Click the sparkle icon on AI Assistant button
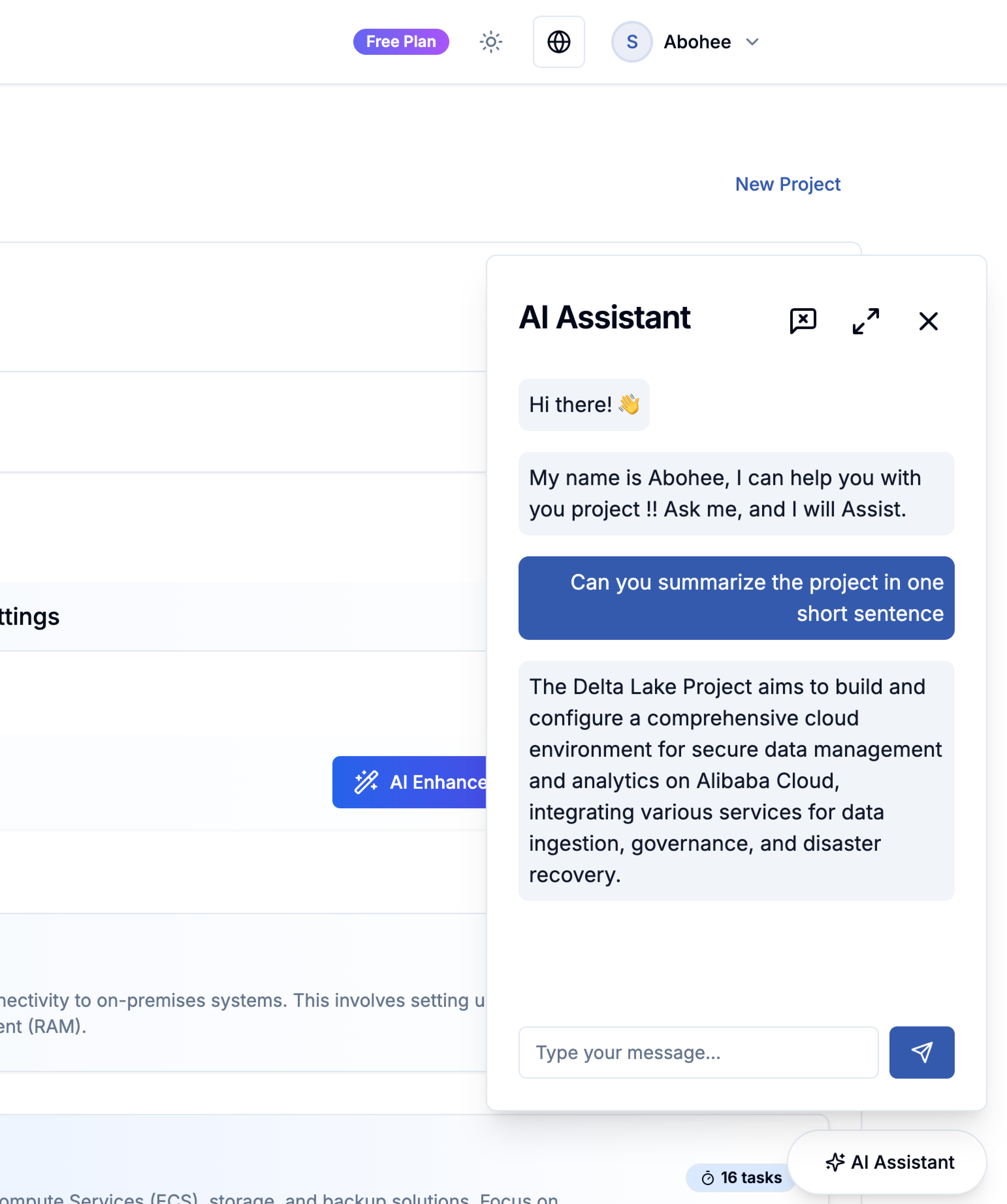This screenshot has height=1204, width=1007. click(835, 1162)
